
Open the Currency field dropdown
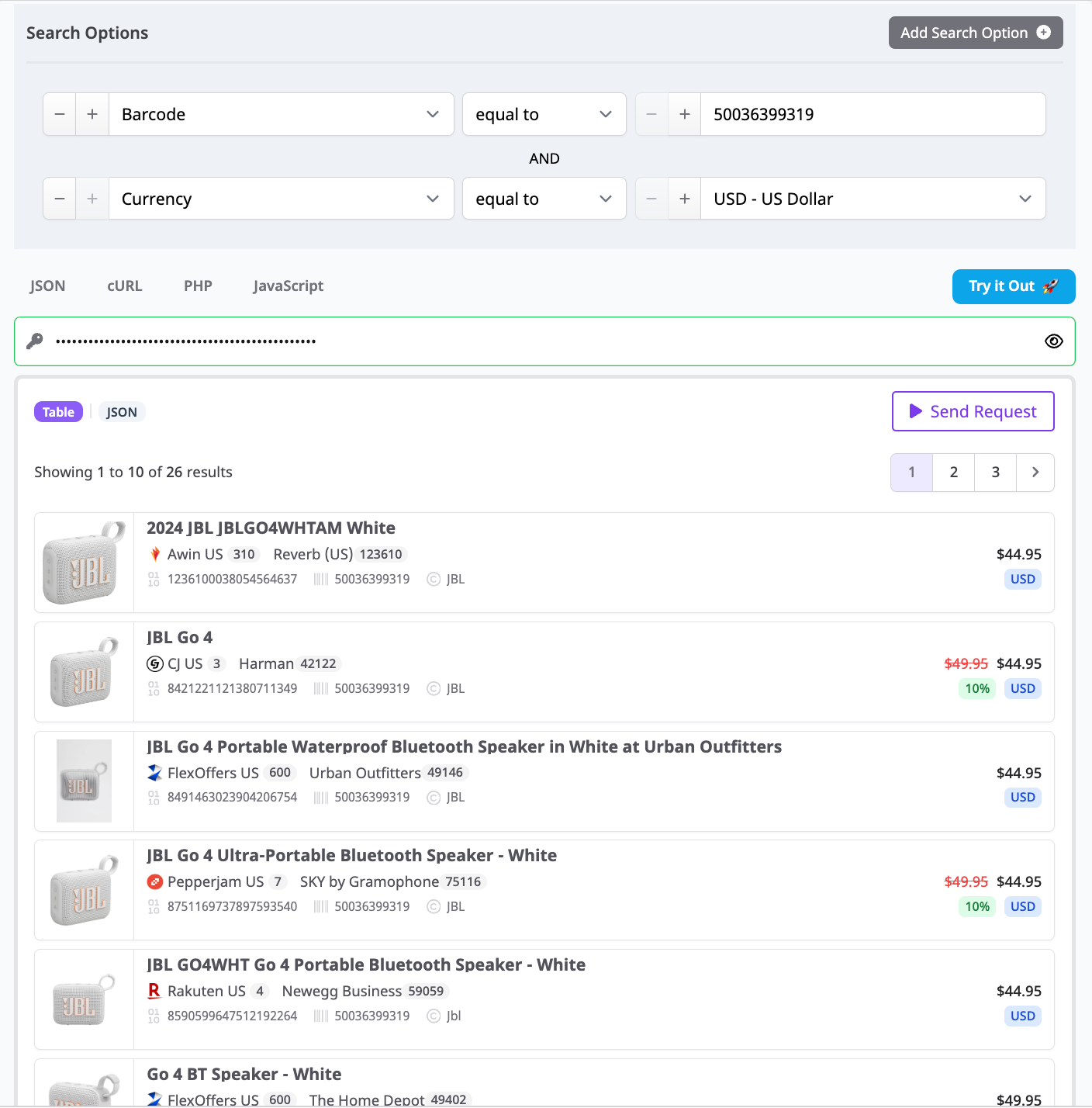(x=281, y=199)
